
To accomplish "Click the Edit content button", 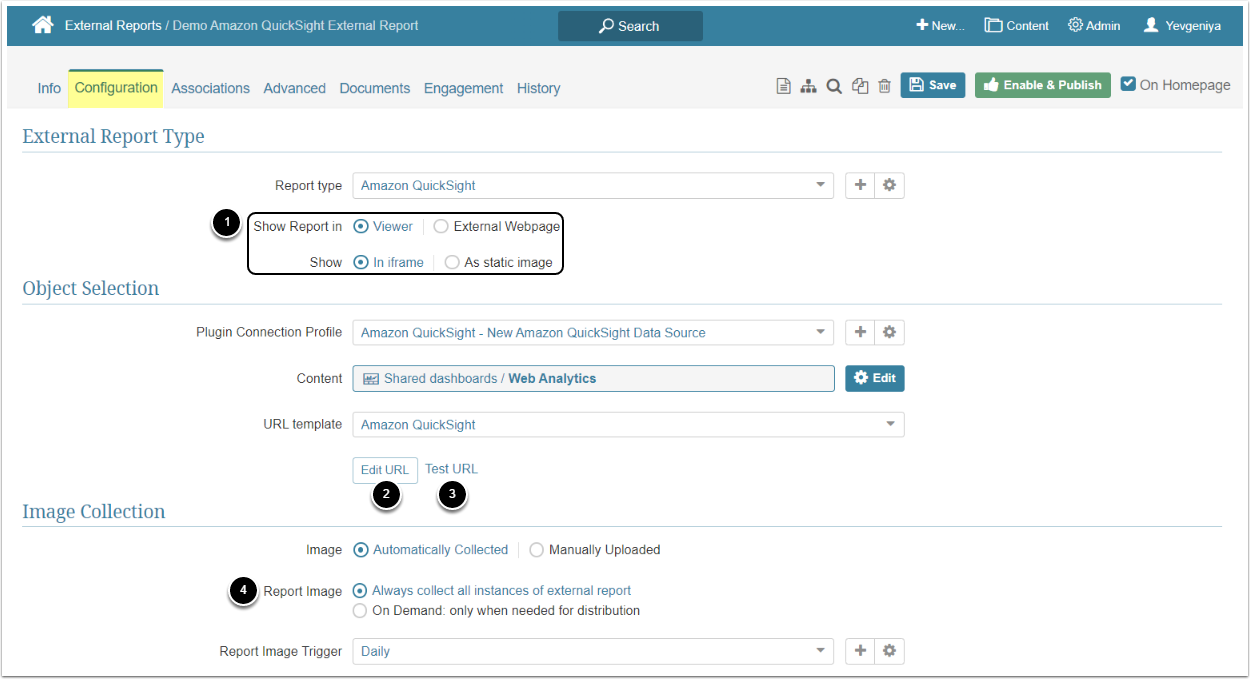I will click(x=875, y=378).
